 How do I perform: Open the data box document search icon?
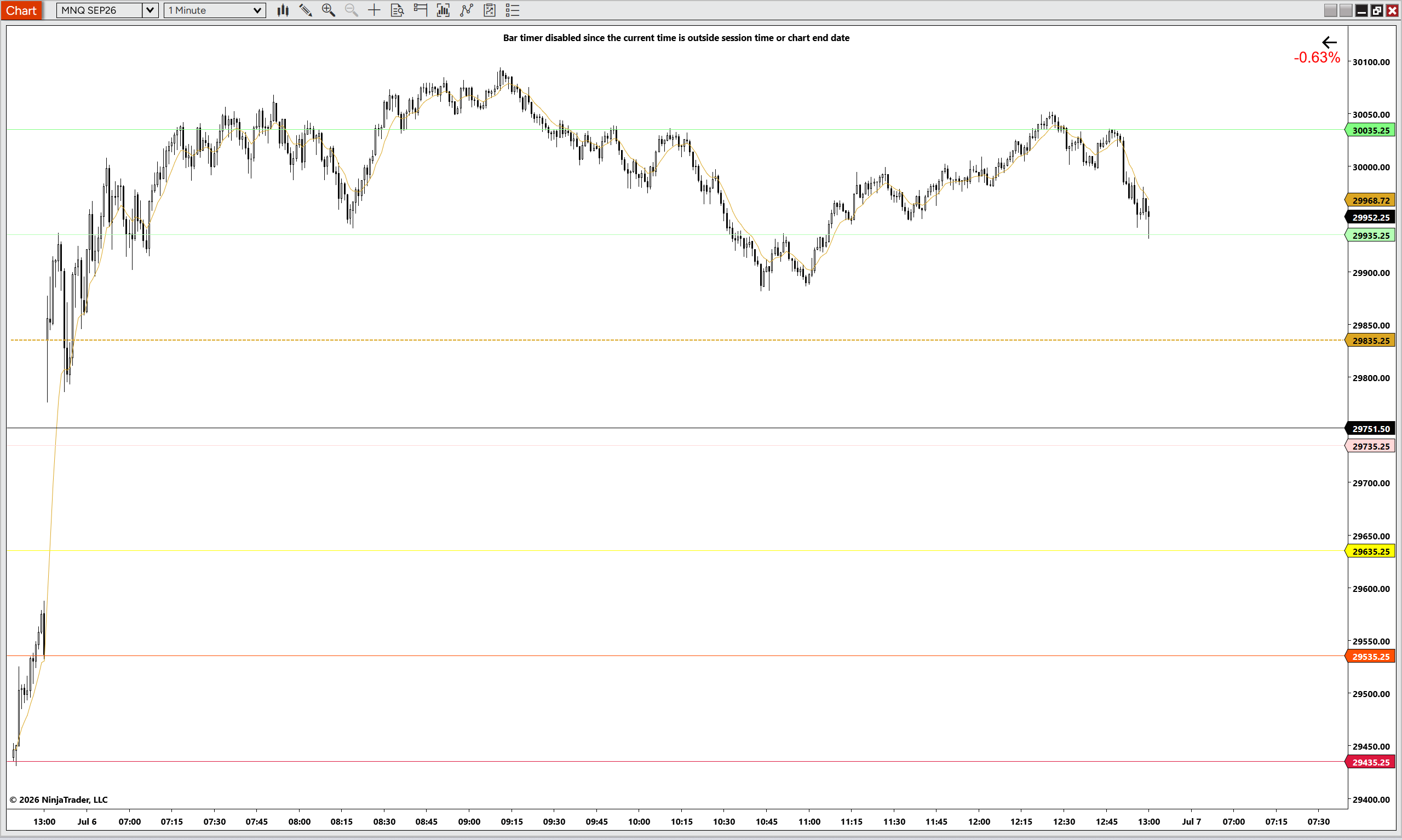pos(398,10)
